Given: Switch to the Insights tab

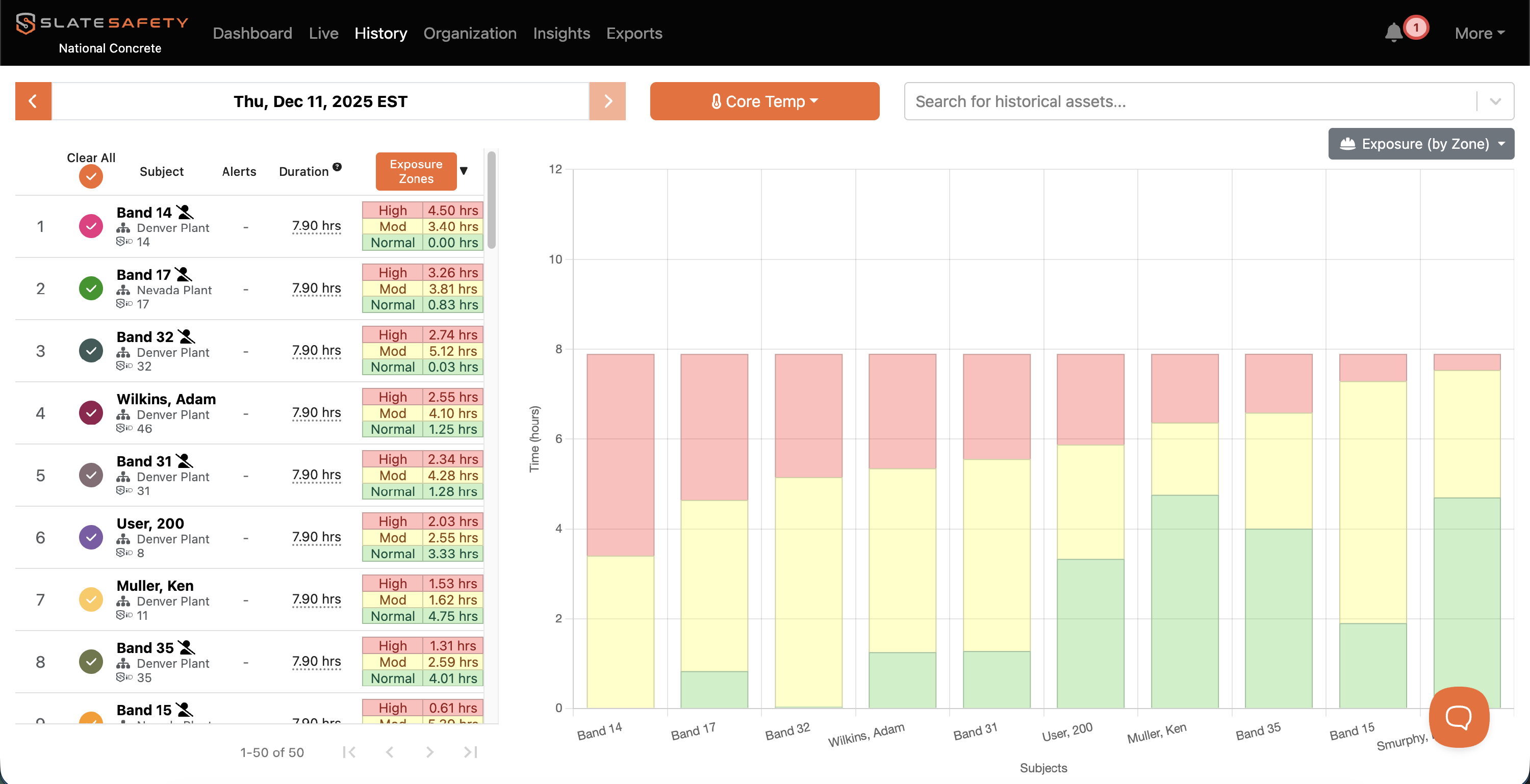Looking at the screenshot, I should pos(562,33).
